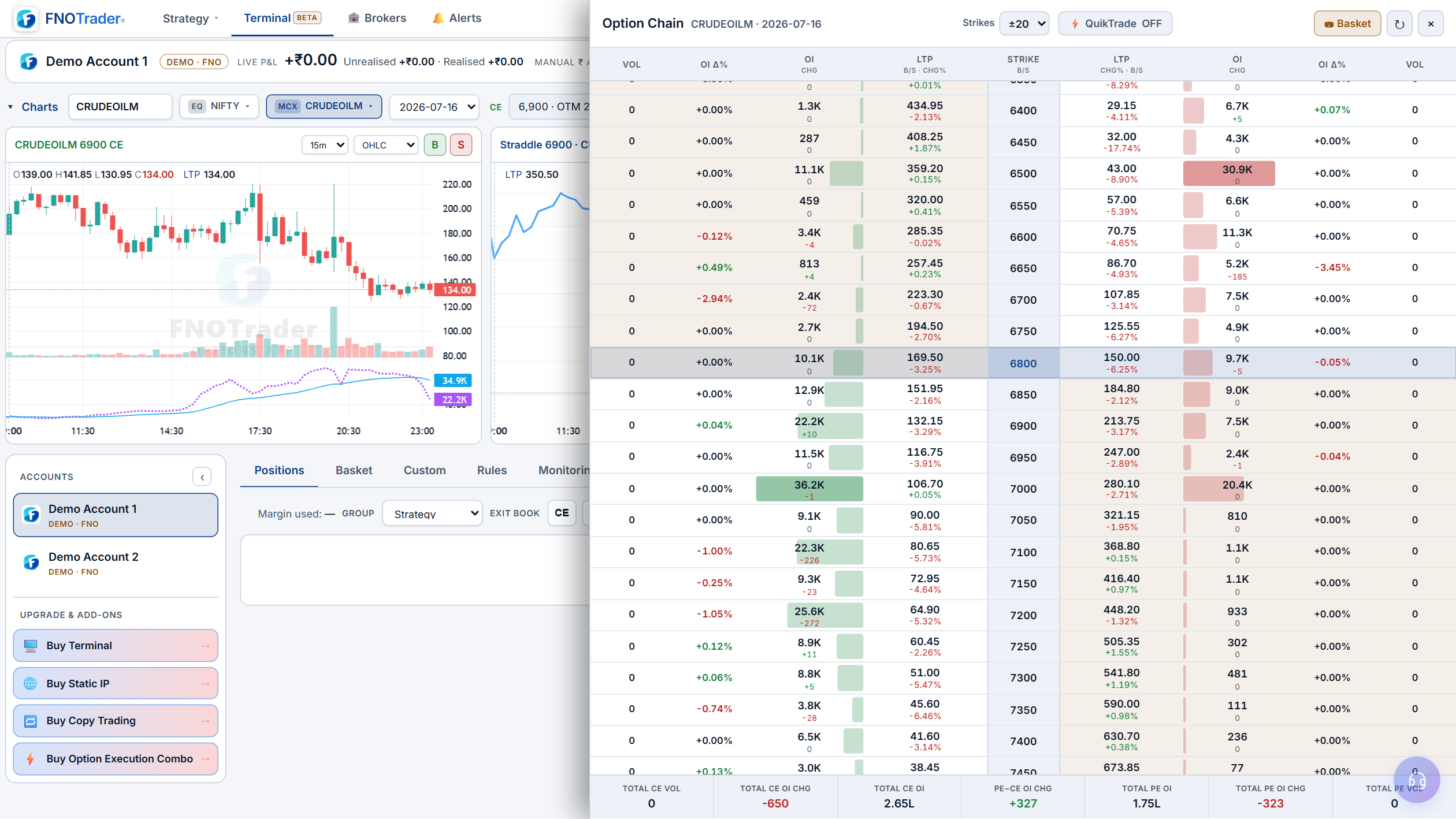
Task: Click the support headset bubble
Action: point(1417,780)
